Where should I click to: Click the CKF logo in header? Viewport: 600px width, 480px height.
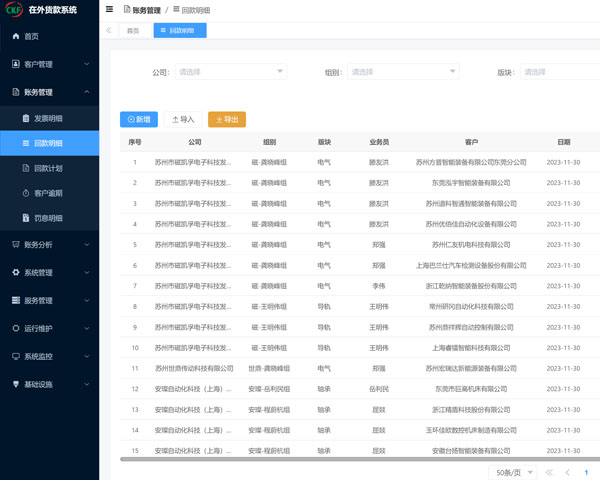15,10
